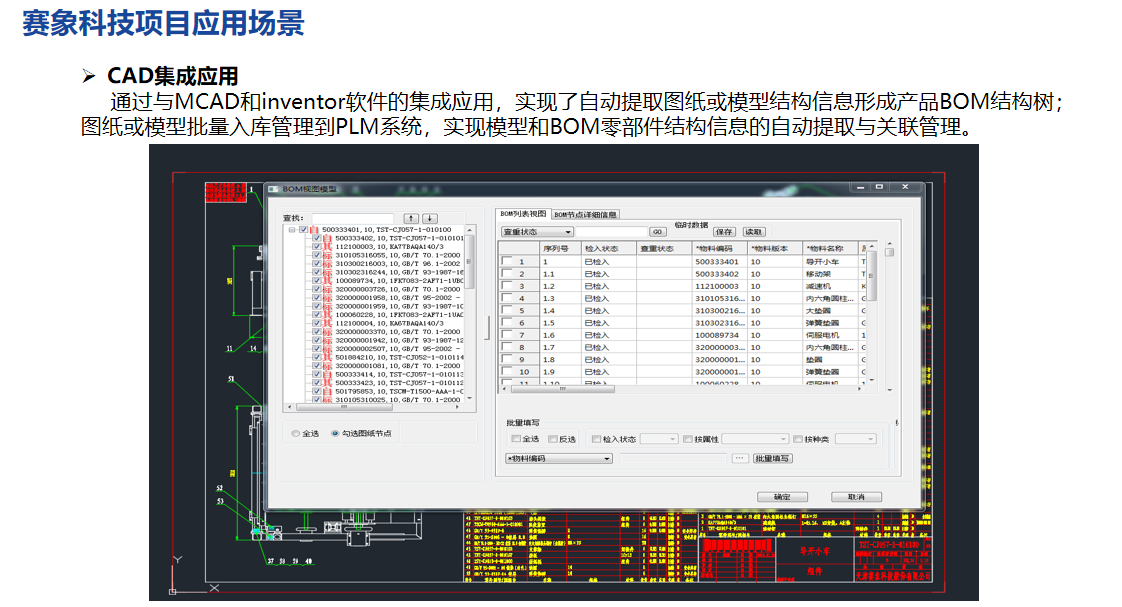
Task: Switch to BOM节点详细信息 tab
Action: coord(586,214)
